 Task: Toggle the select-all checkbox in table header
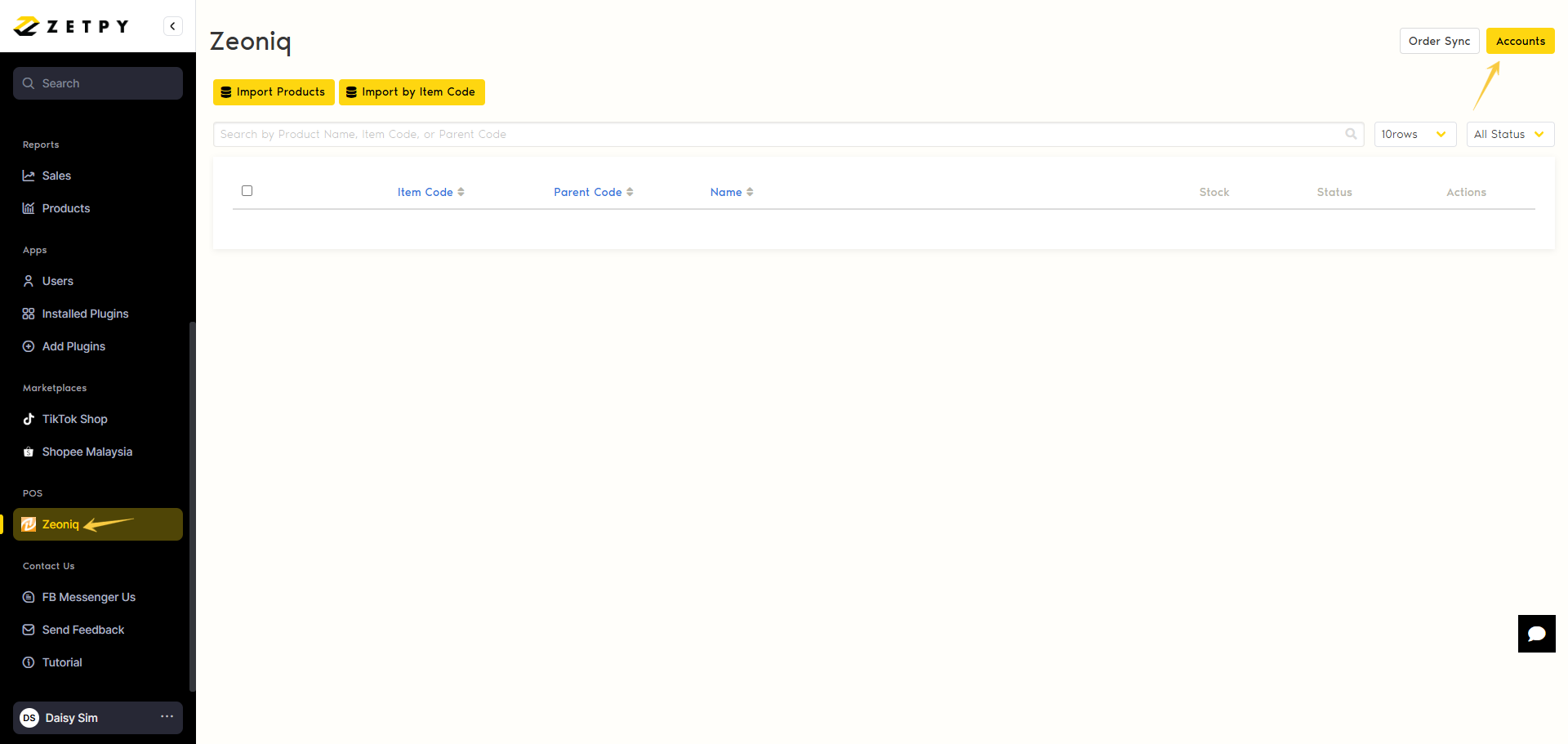pos(247,191)
